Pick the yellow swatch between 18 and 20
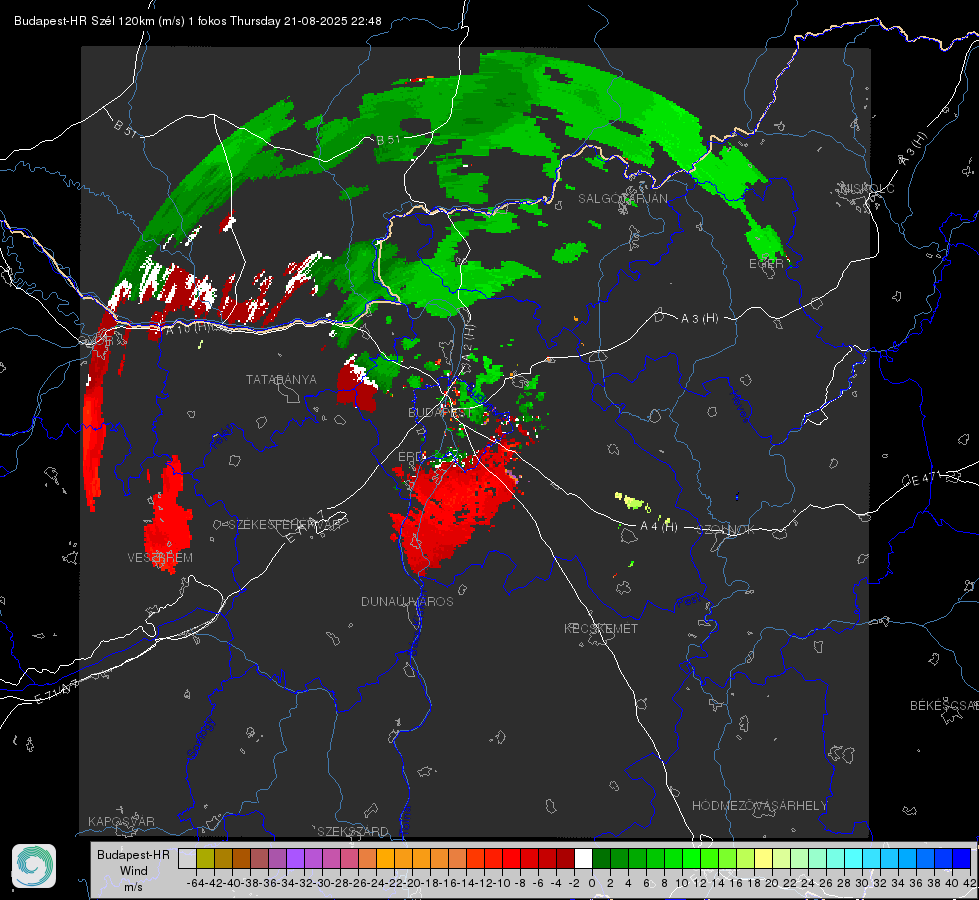The width and height of the screenshot is (979, 900). [763, 858]
